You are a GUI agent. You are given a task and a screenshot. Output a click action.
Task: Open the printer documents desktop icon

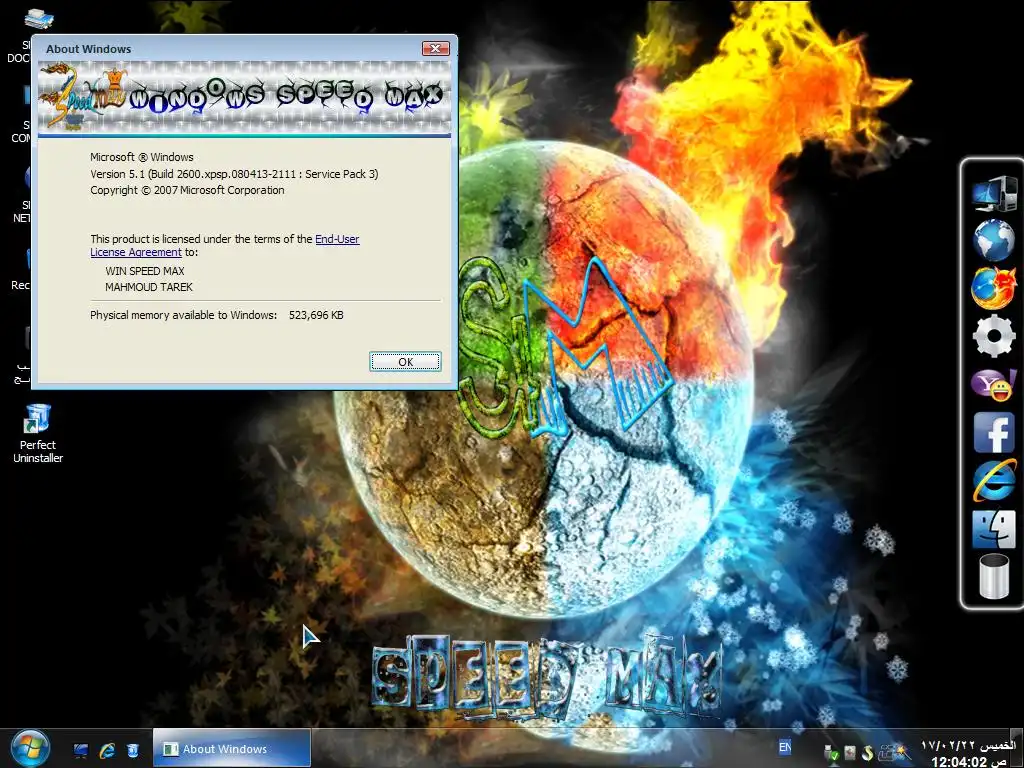(x=37, y=18)
